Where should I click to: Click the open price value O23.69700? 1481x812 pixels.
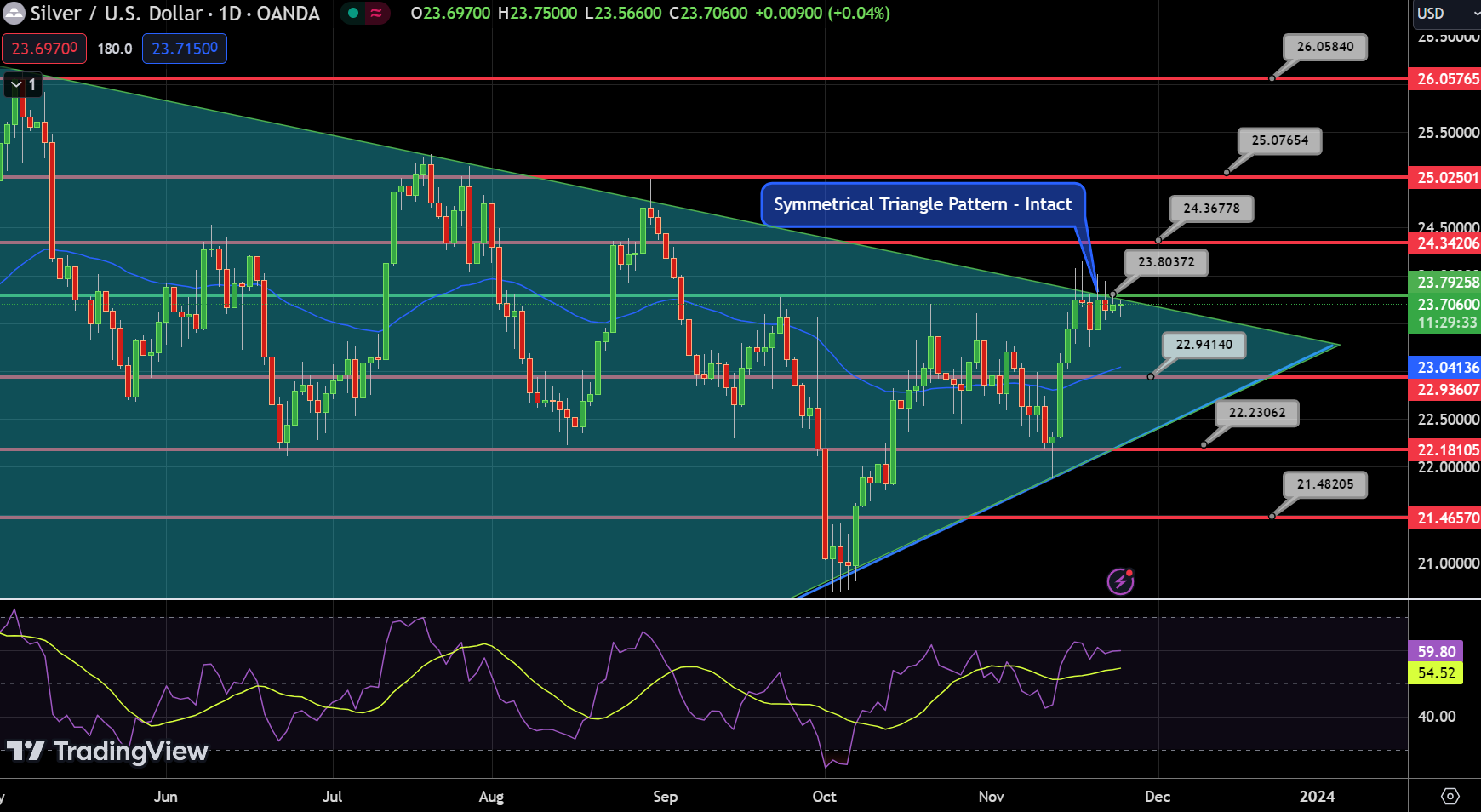(x=450, y=14)
